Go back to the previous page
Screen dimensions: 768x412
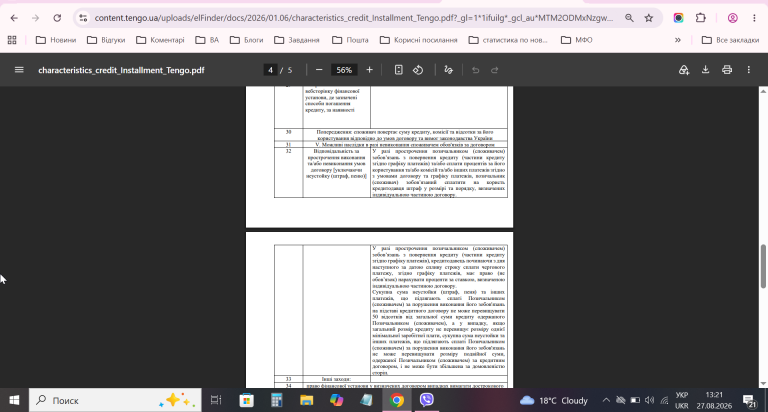[14, 18]
